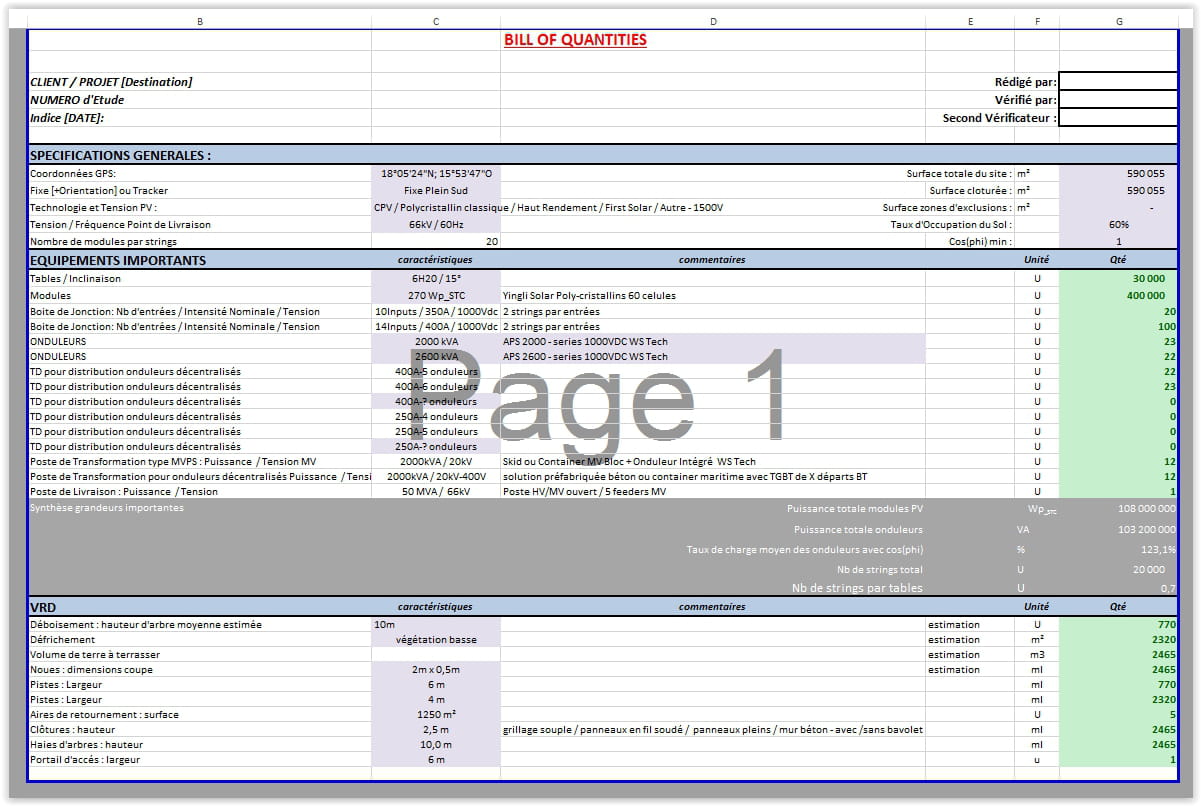Click the VRD section header cell
The image size is (1201, 806).
(200, 606)
